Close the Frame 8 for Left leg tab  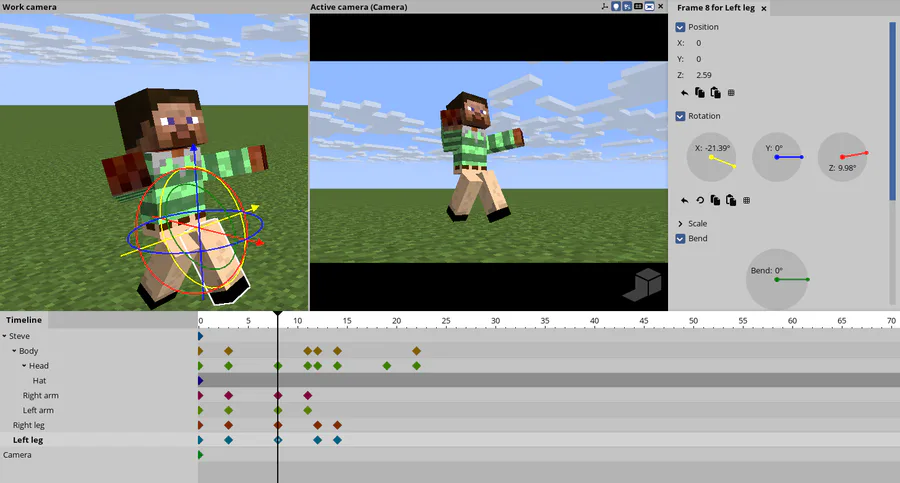(x=763, y=8)
